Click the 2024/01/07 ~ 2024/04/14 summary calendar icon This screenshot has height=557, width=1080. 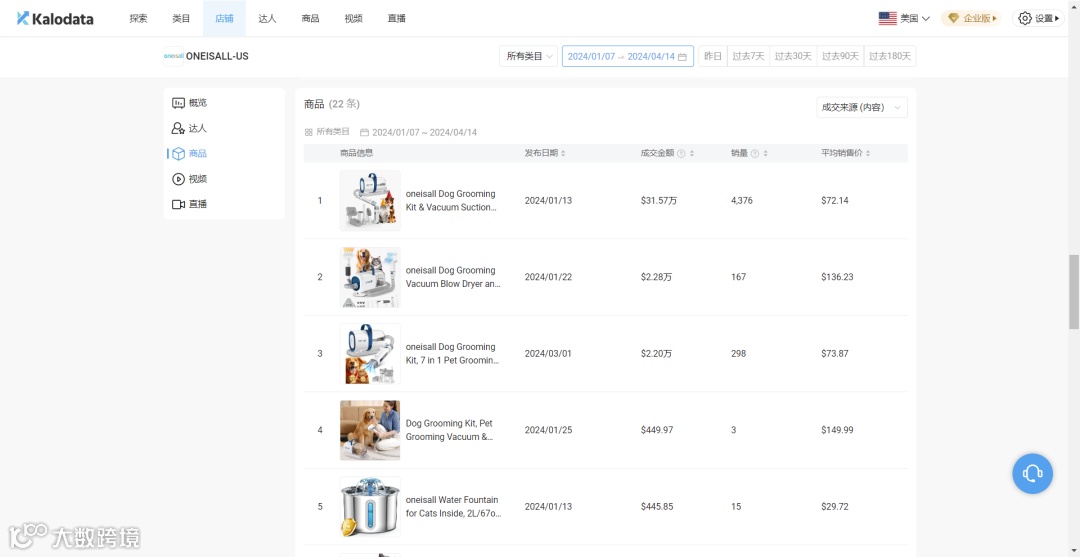click(365, 132)
